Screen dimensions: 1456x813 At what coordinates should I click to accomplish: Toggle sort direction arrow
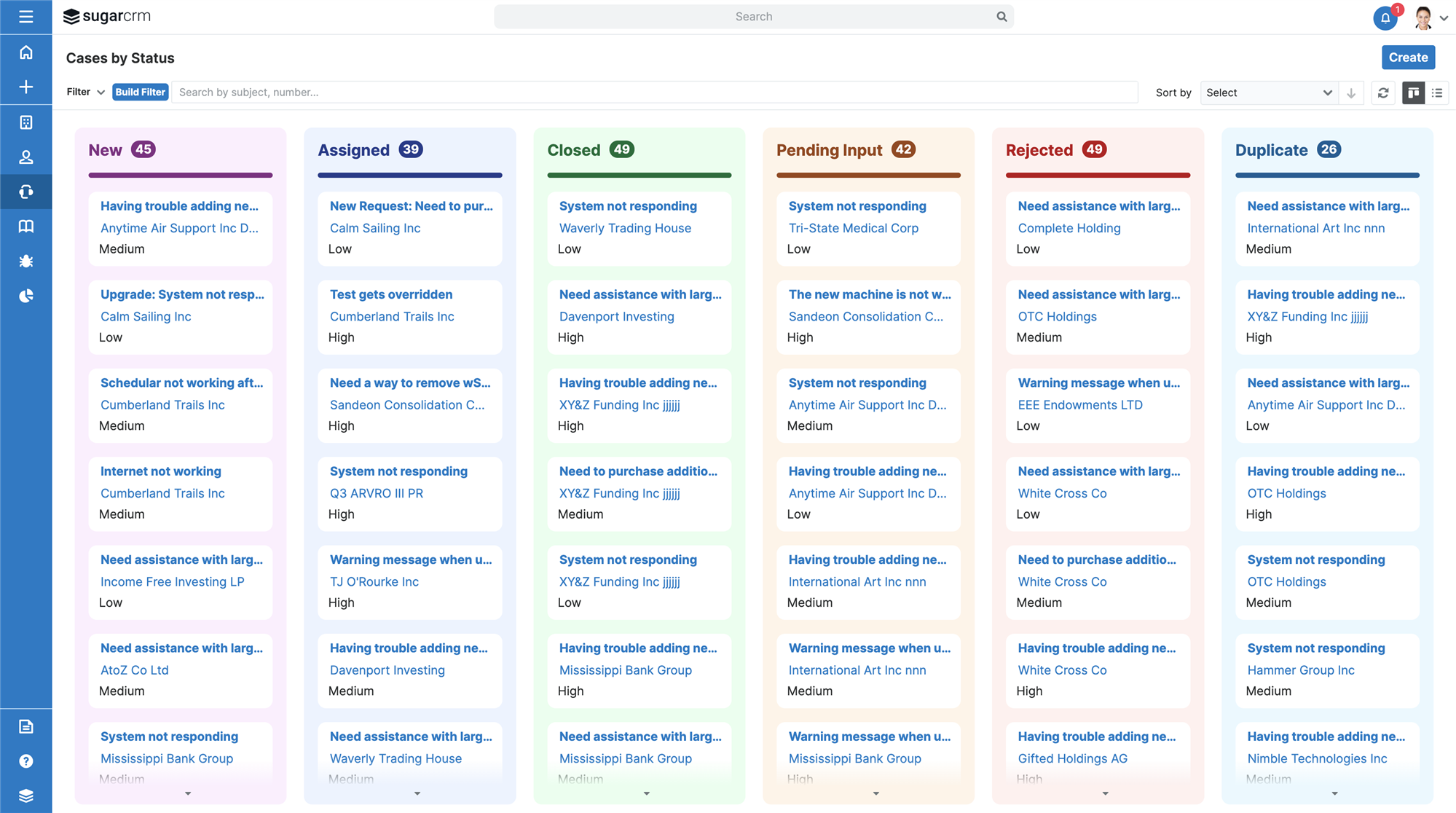pos(1351,93)
